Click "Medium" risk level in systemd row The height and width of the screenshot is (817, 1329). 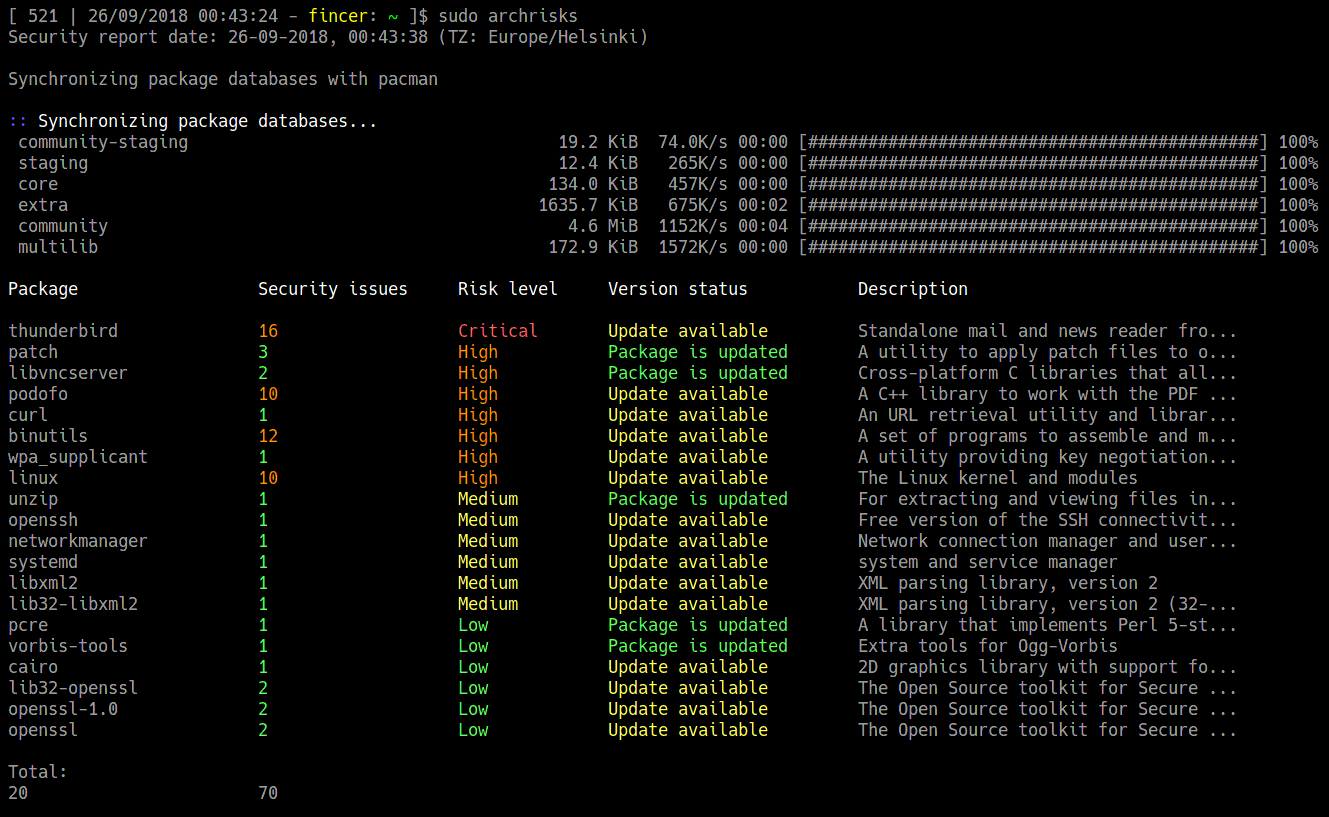click(488, 562)
